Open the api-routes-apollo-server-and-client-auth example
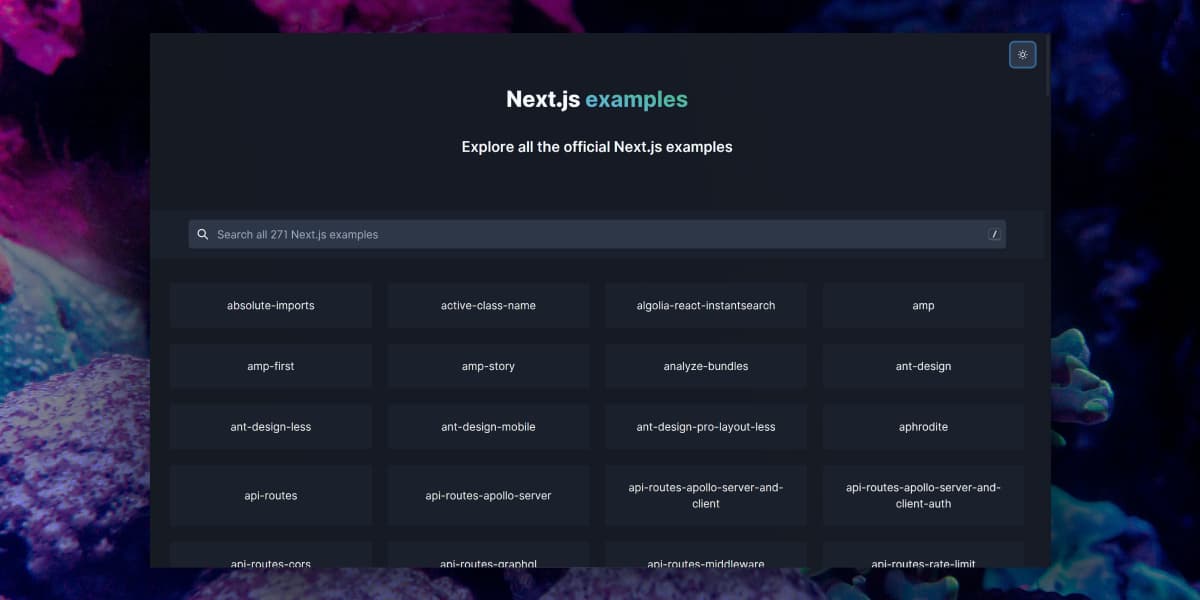 923,495
